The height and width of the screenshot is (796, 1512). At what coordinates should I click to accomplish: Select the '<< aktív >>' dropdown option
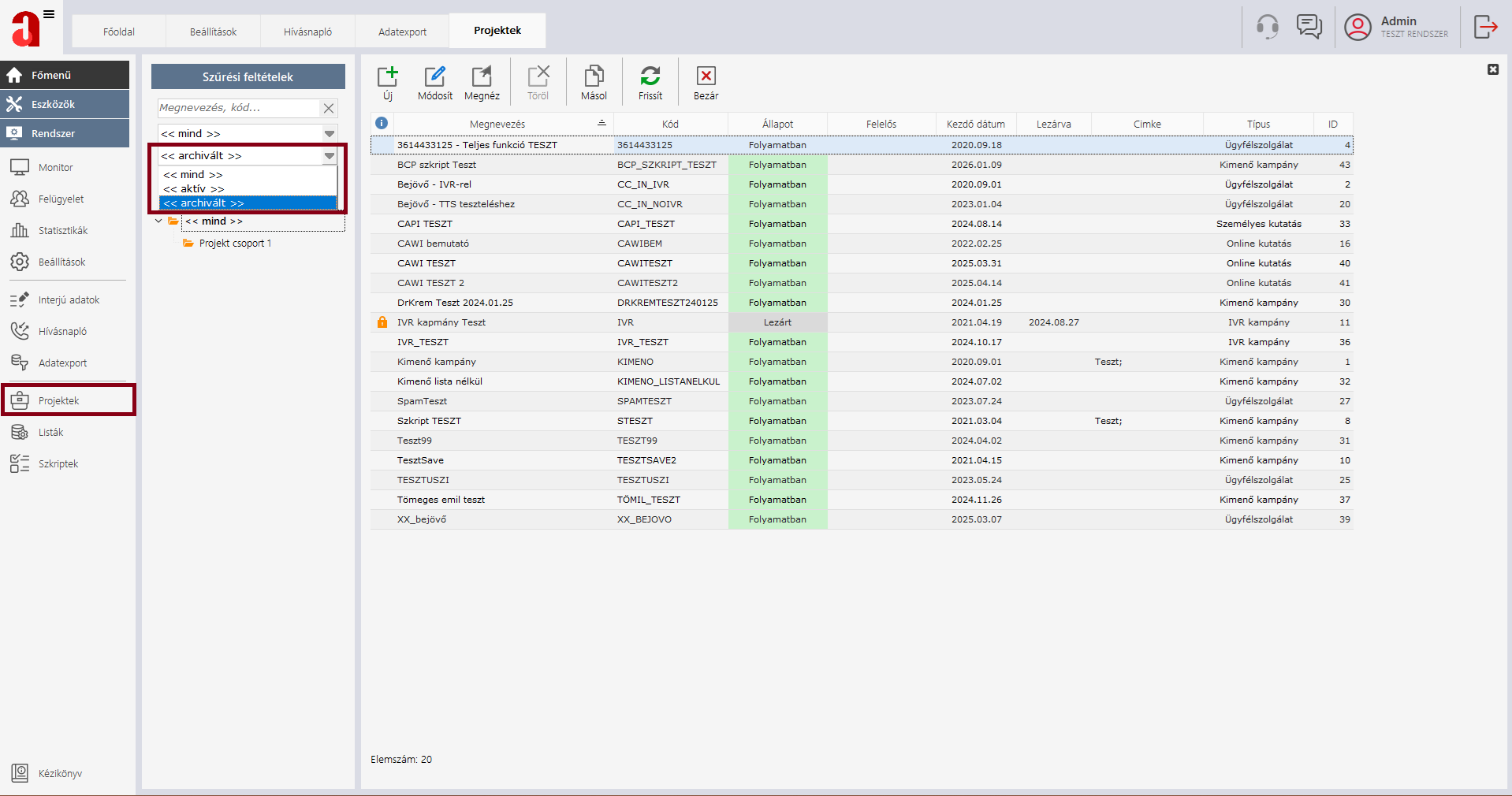(194, 189)
